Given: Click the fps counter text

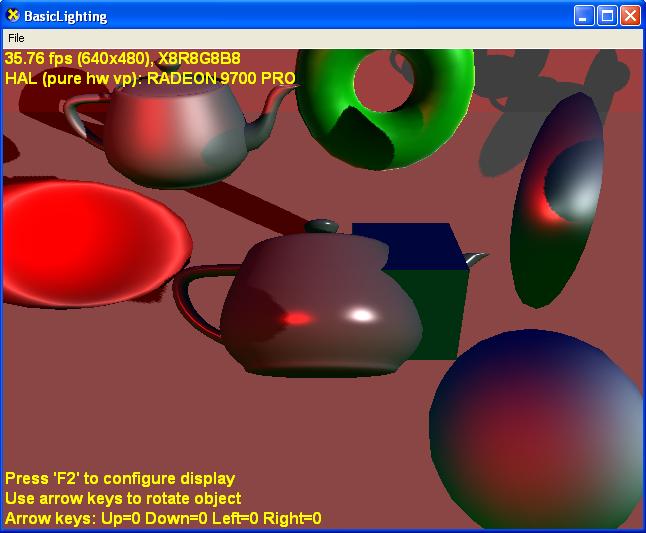Looking at the screenshot, I should point(122,59).
